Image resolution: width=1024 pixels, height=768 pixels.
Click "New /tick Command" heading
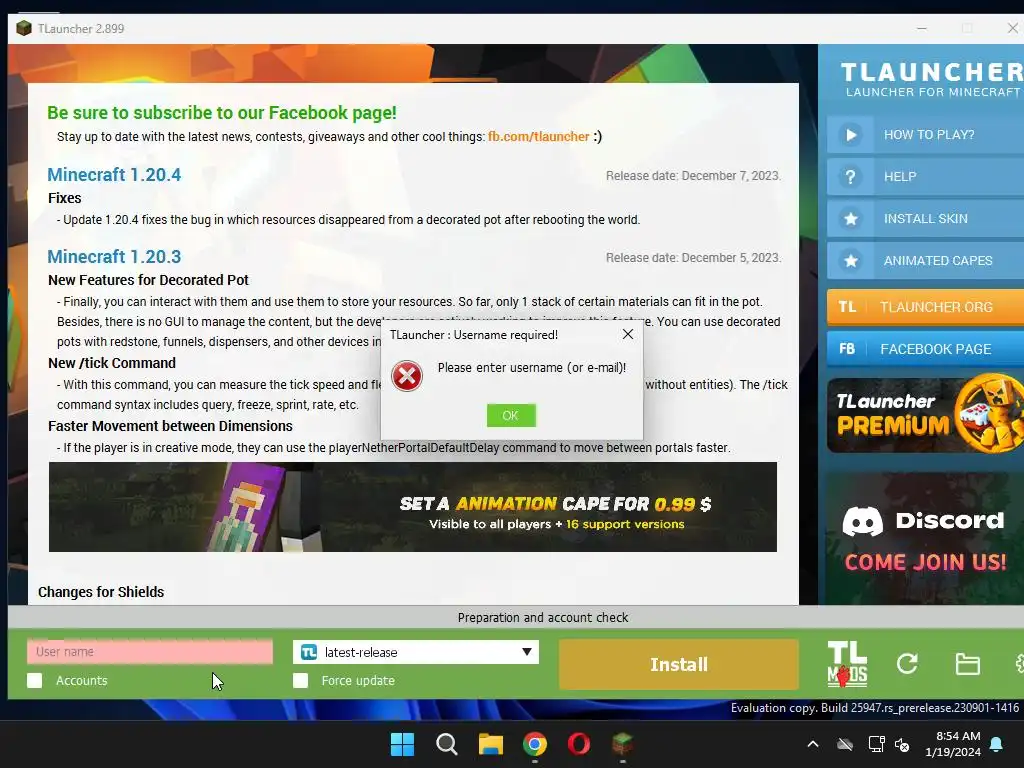point(112,363)
